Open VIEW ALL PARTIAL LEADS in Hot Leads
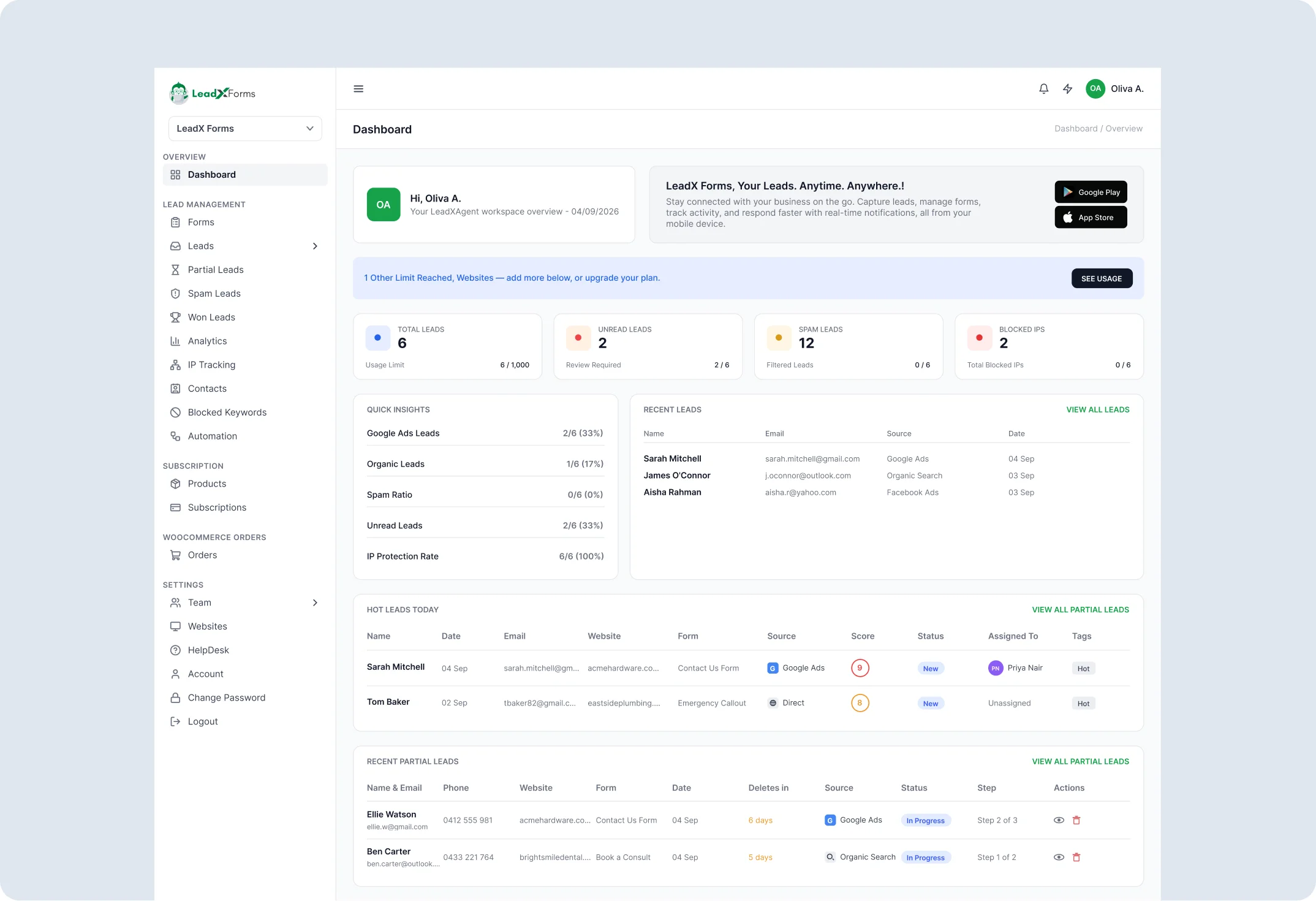The image size is (1316, 901). [1080, 610]
